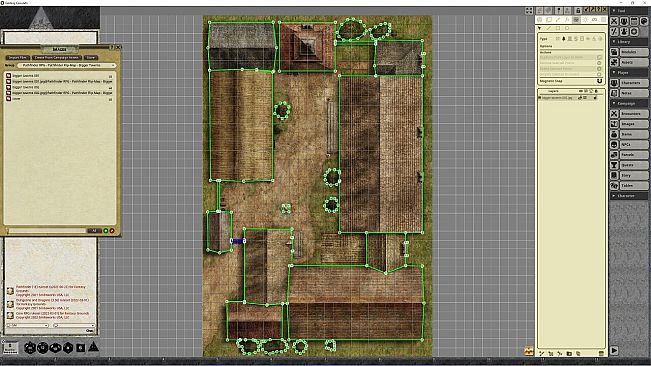This screenshot has height=366, width=651.
Task: Open the Tables list
Action: 634,185
